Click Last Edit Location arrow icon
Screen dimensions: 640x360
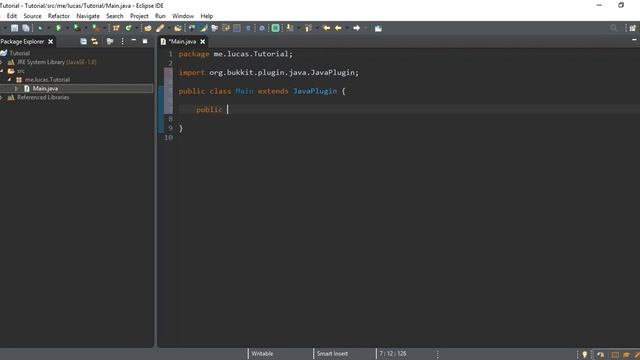point(326,28)
